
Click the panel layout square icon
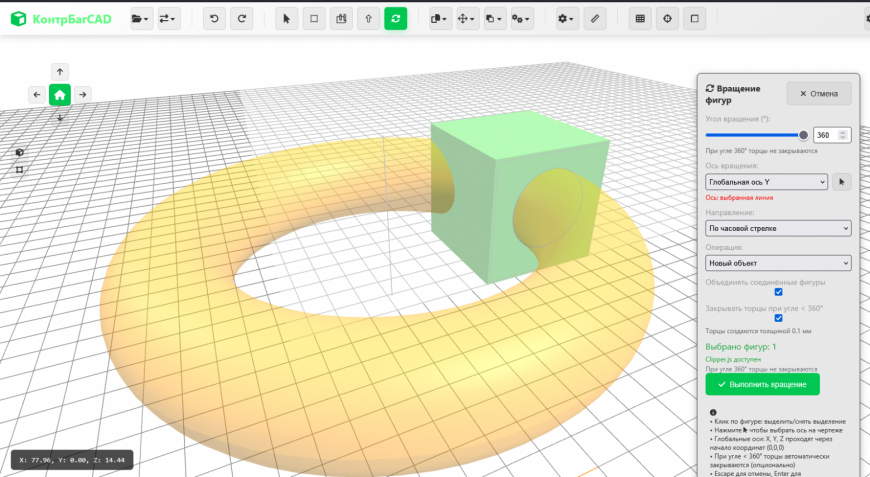(x=695, y=19)
